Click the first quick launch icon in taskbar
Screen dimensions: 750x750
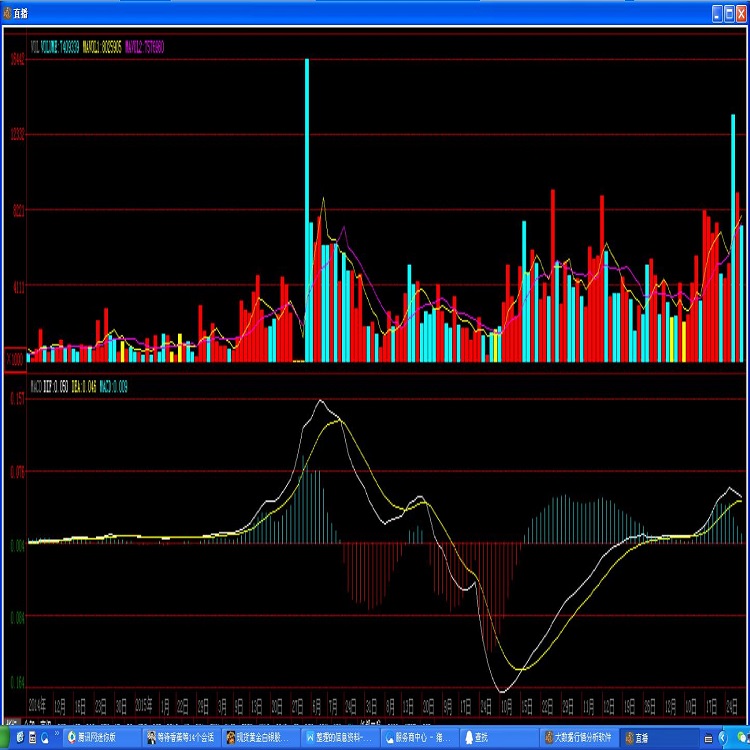tap(20, 737)
